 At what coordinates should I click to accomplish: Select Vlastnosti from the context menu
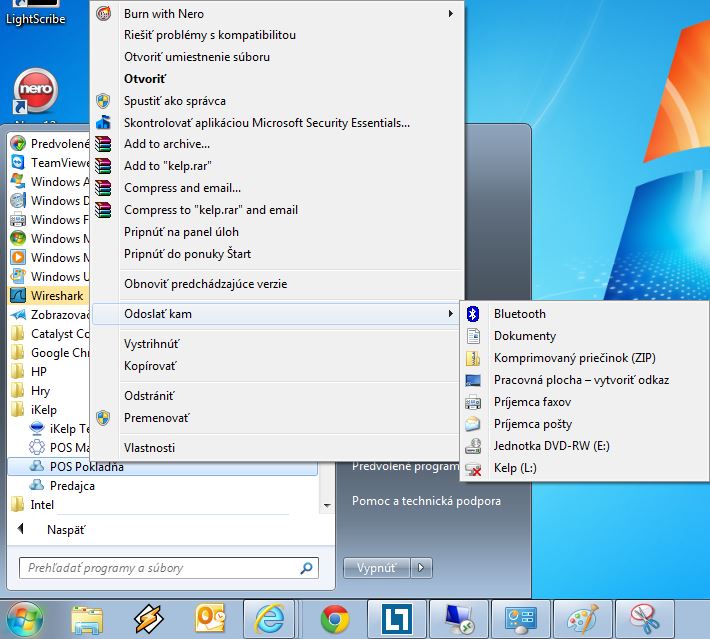coord(149,448)
